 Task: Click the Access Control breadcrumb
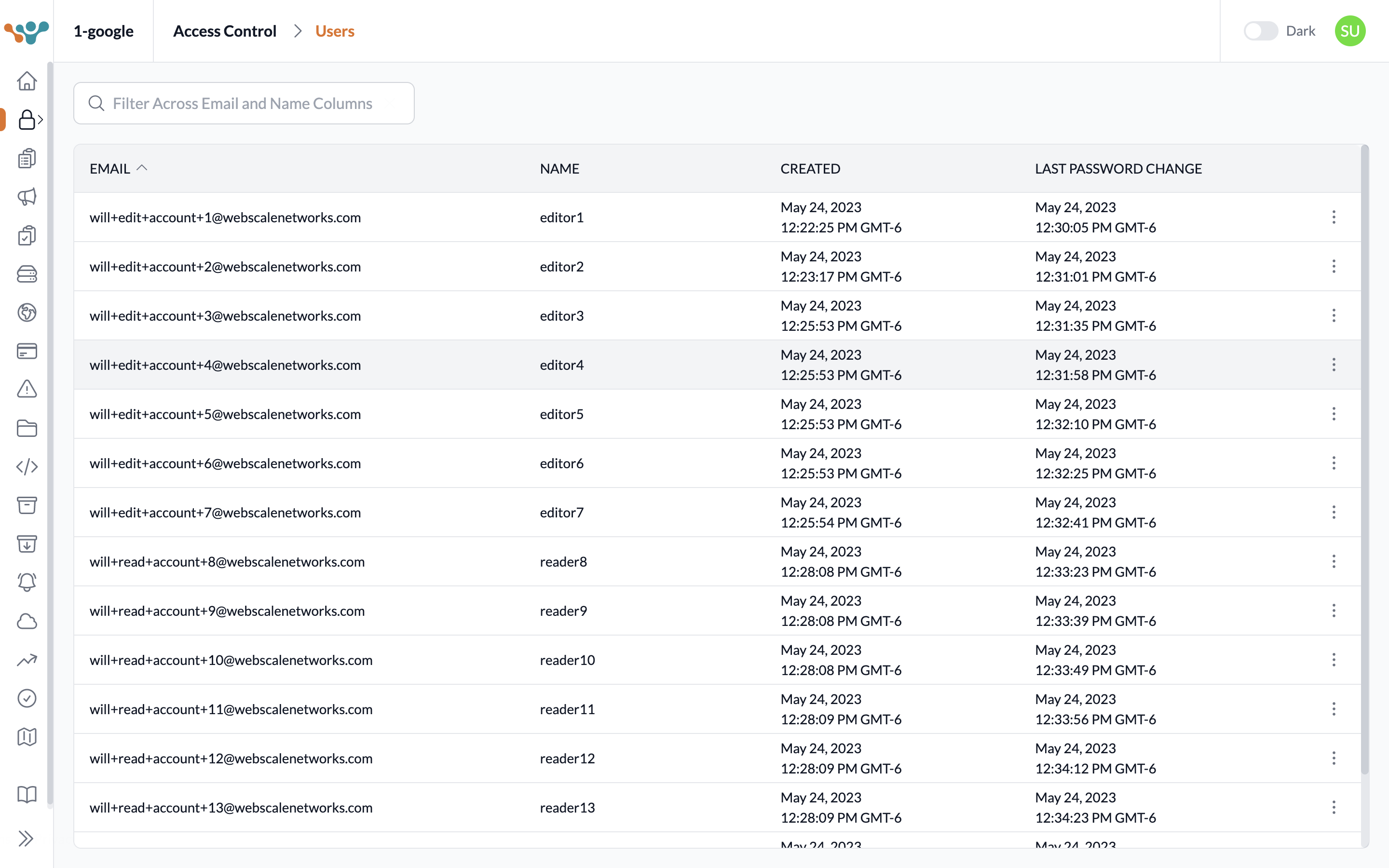click(x=224, y=31)
